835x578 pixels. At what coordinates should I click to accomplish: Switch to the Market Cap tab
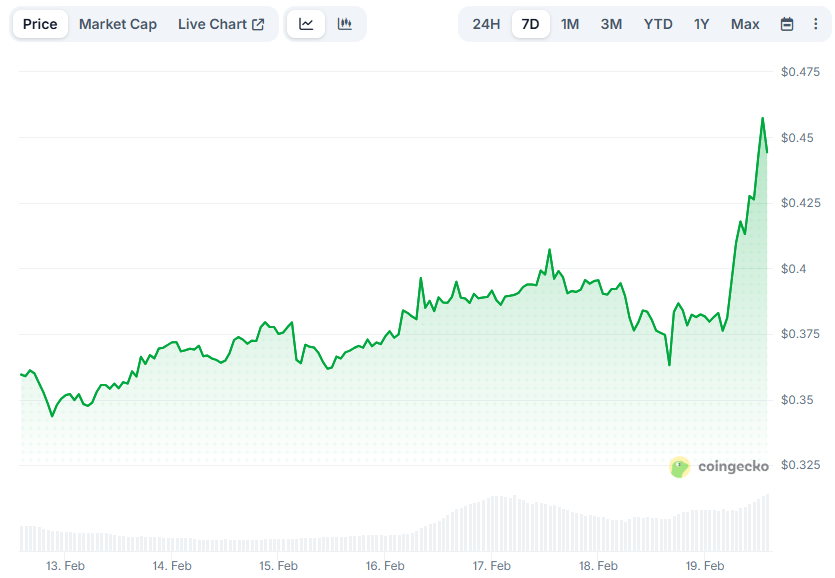coord(118,23)
